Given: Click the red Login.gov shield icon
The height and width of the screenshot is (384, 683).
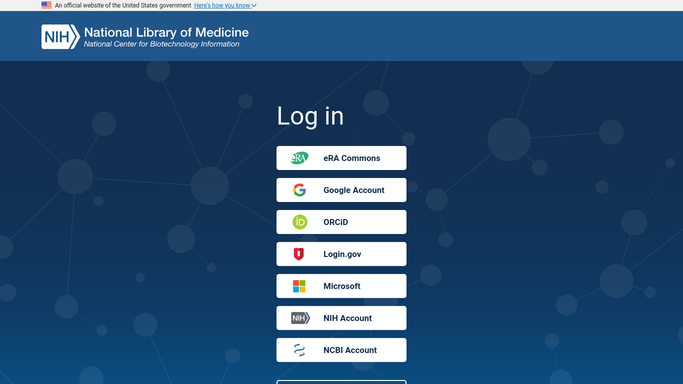Looking at the screenshot, I should point(298,254).
